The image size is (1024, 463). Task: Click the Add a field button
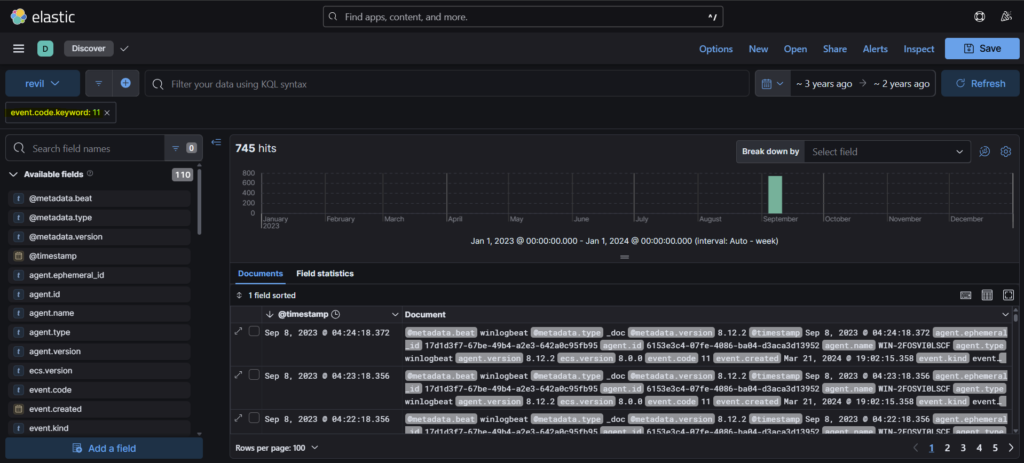[103, 448]
